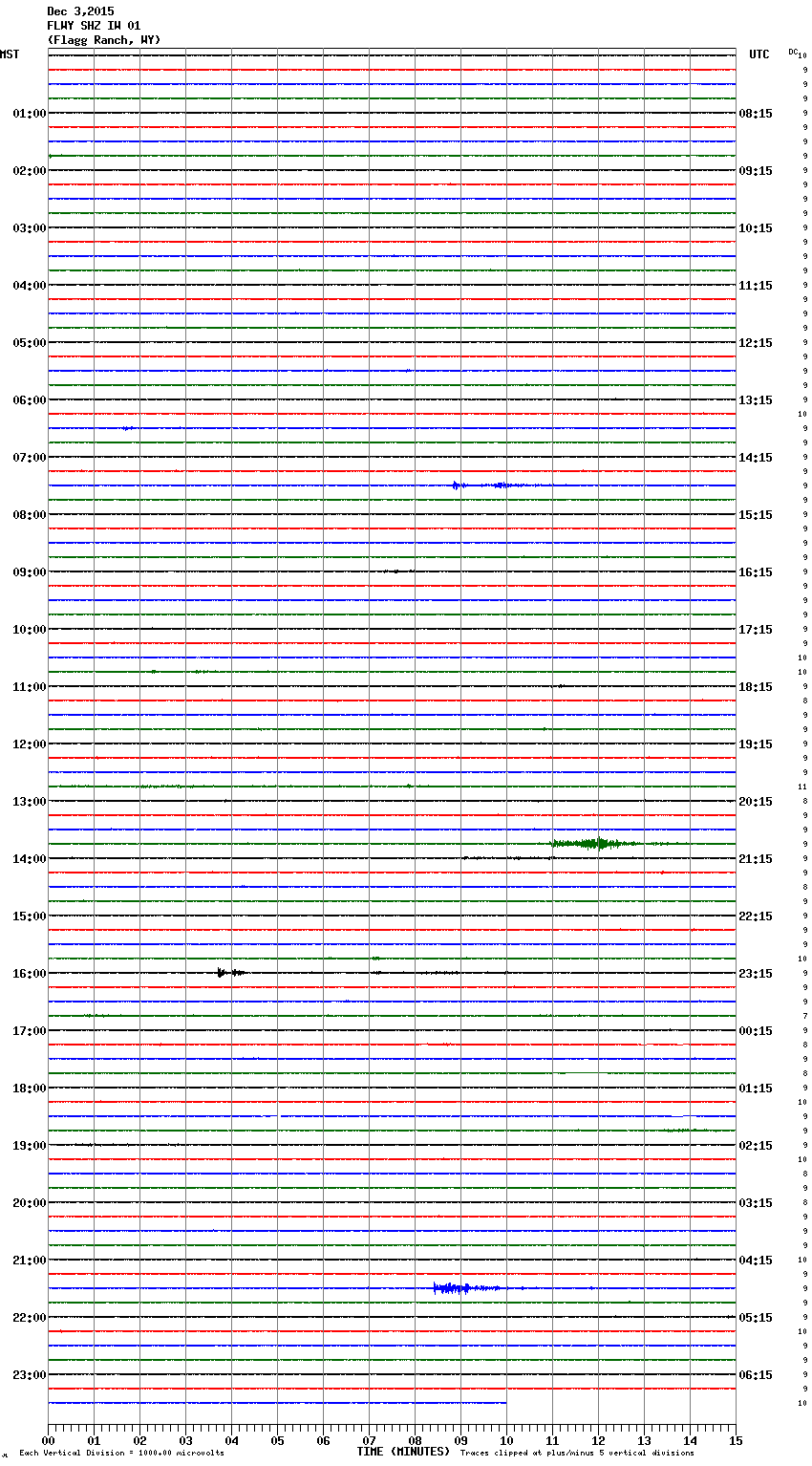Click the 00:15 UTC label
The width and height of the screenshot is (812, 1466).
[756, 1031]
